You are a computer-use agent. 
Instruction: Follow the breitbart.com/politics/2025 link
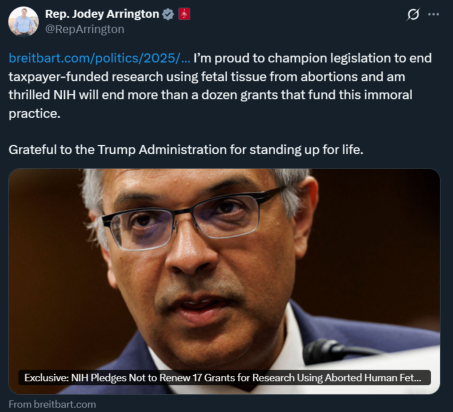pos(99,58)
